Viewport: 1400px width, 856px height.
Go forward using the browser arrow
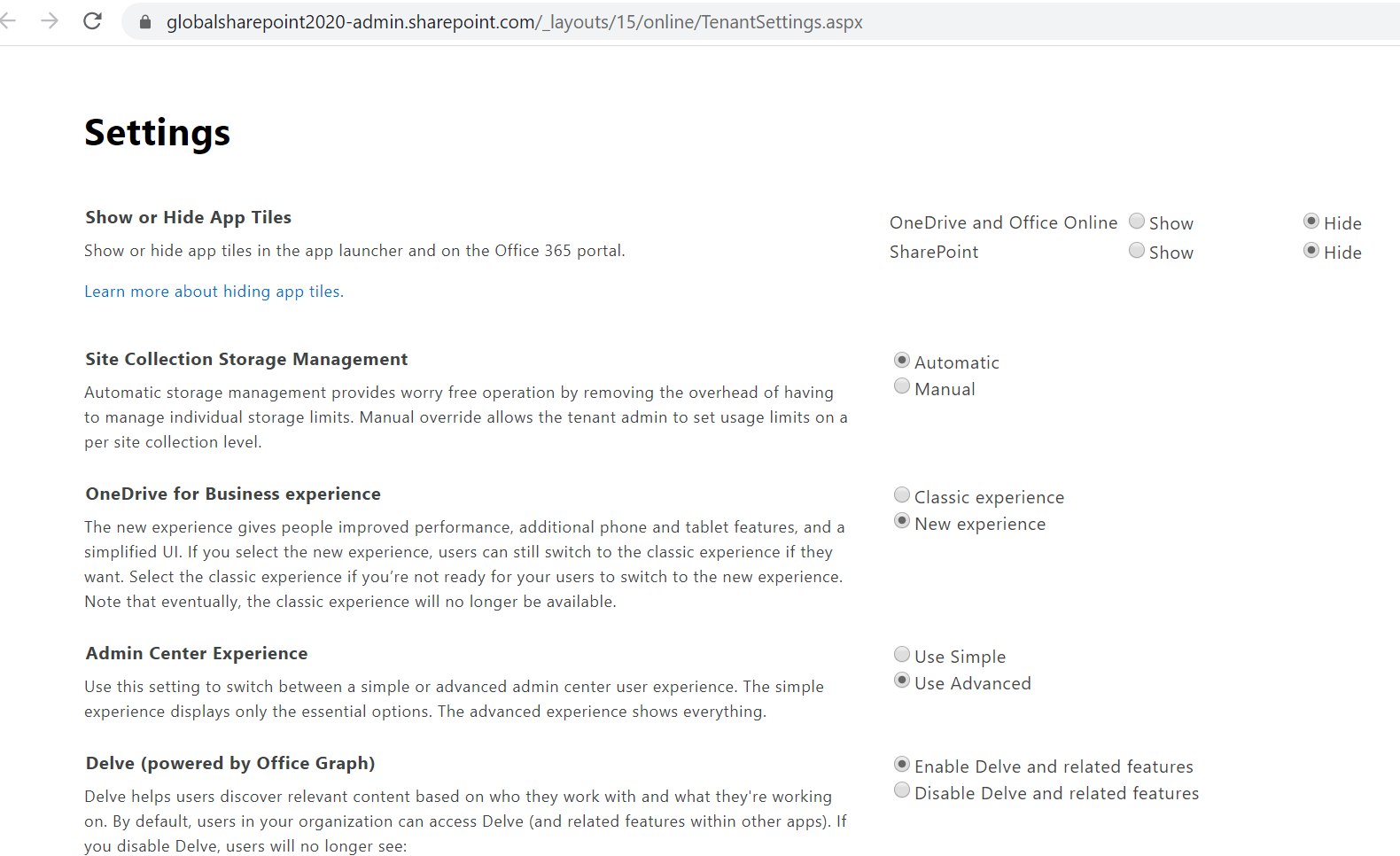click(50, 21)
